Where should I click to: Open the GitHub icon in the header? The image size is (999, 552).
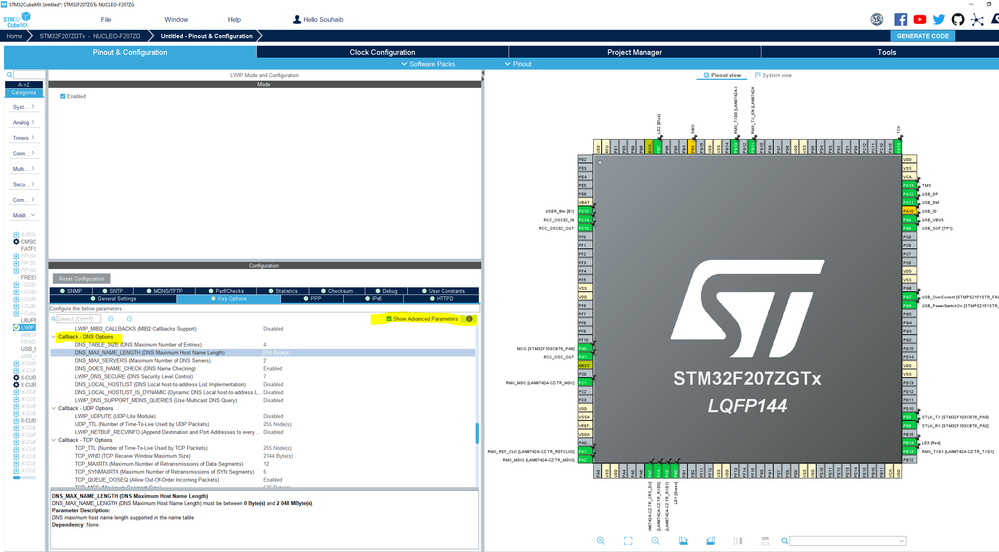(x=958, y=19)
